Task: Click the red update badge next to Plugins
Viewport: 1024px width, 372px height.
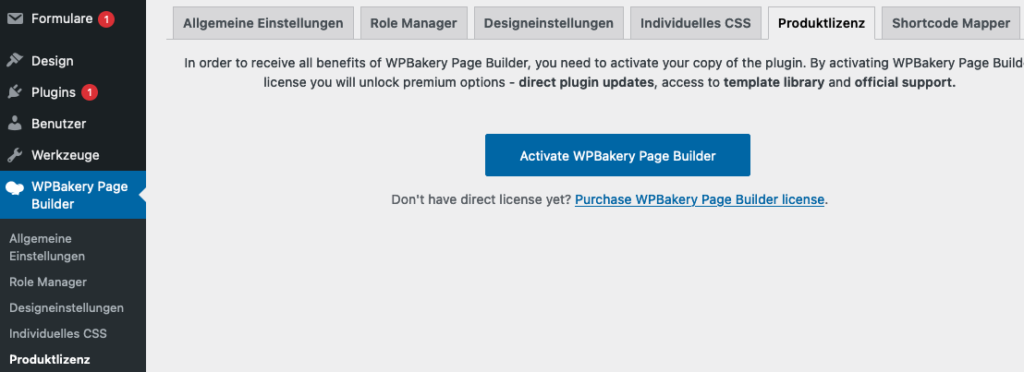Action: [x=89, y=93]
